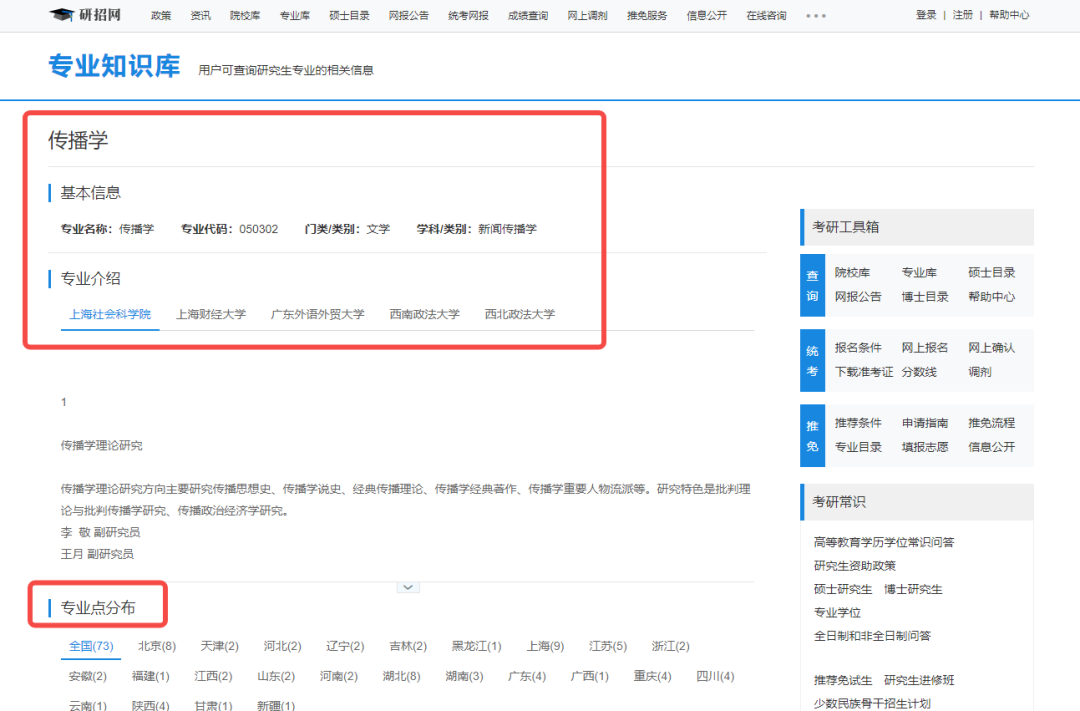Image resolution: width=1080 pixels, height=711 pixels.
Task: Open the ··· overflow menu in the navigation bar
Action: tap(816, 14)
